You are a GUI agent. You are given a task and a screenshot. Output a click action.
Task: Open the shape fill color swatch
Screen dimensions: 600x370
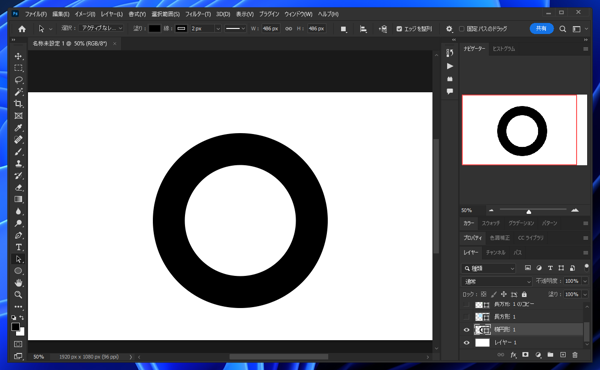(154, 29)
